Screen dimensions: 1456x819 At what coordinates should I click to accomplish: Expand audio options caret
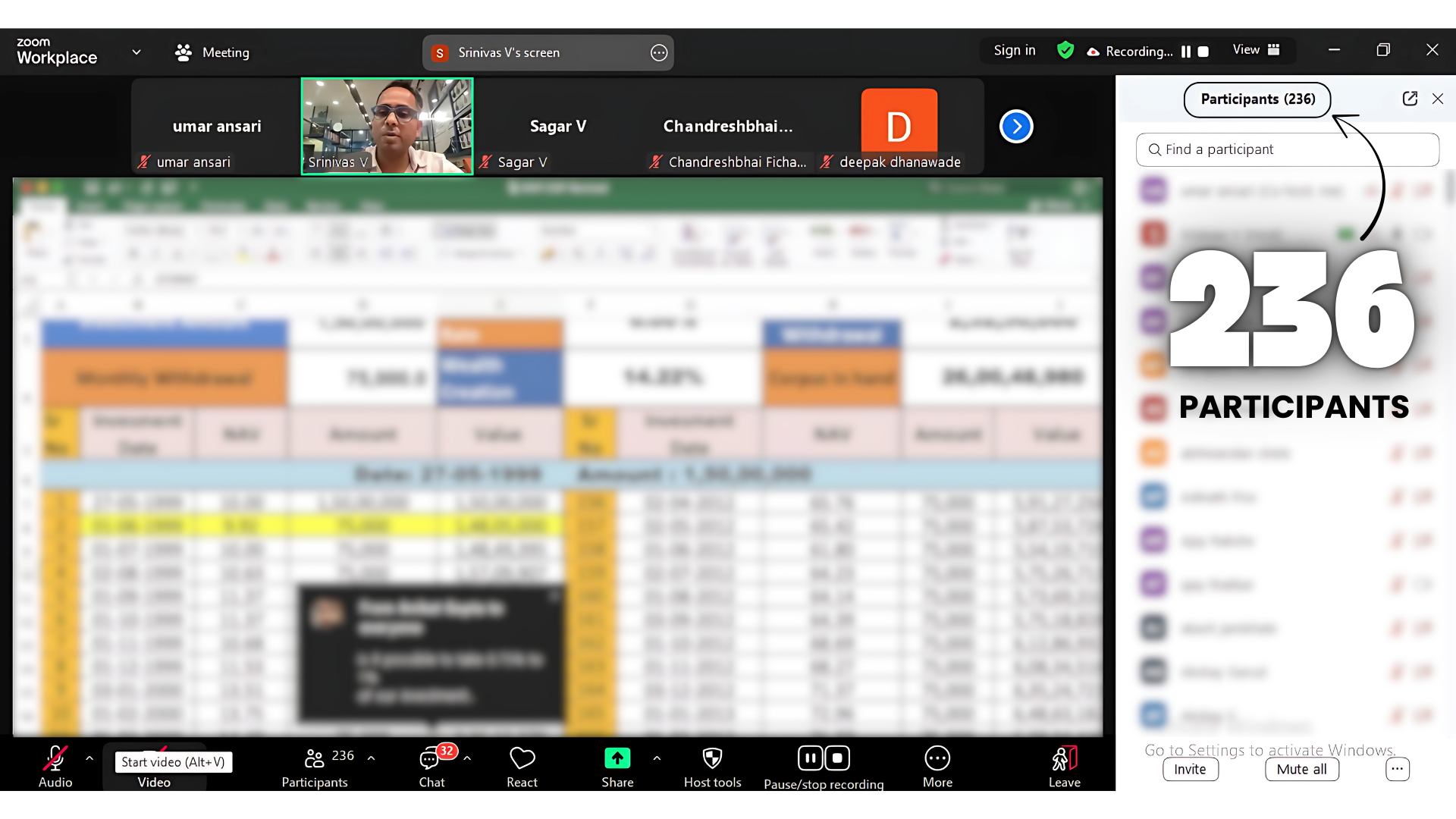(x=89, y=758)
